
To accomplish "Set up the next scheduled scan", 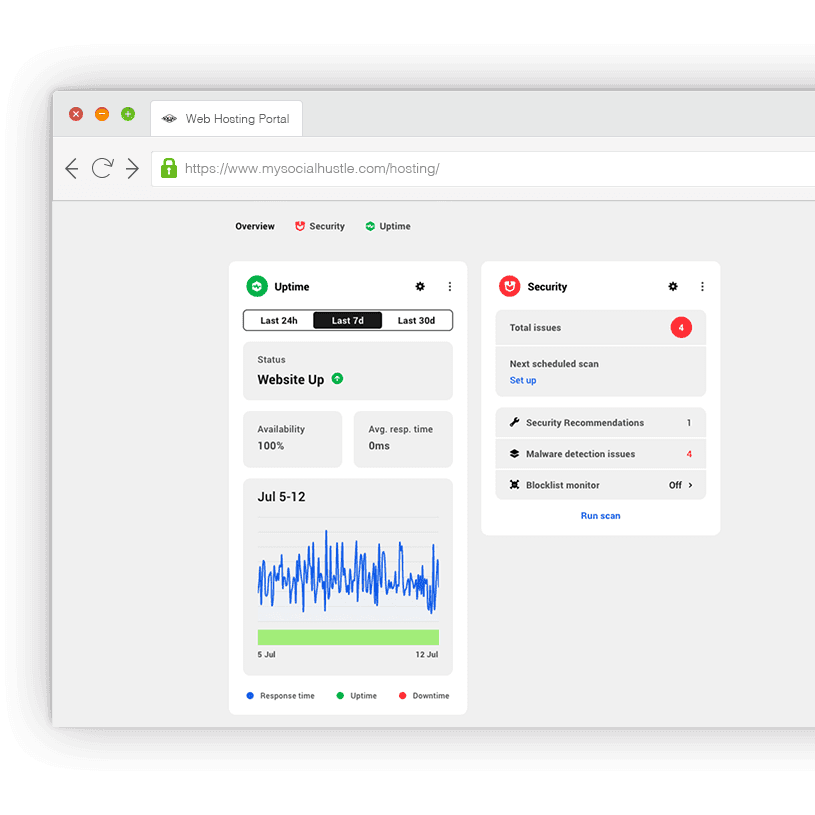I will (522, 380).
